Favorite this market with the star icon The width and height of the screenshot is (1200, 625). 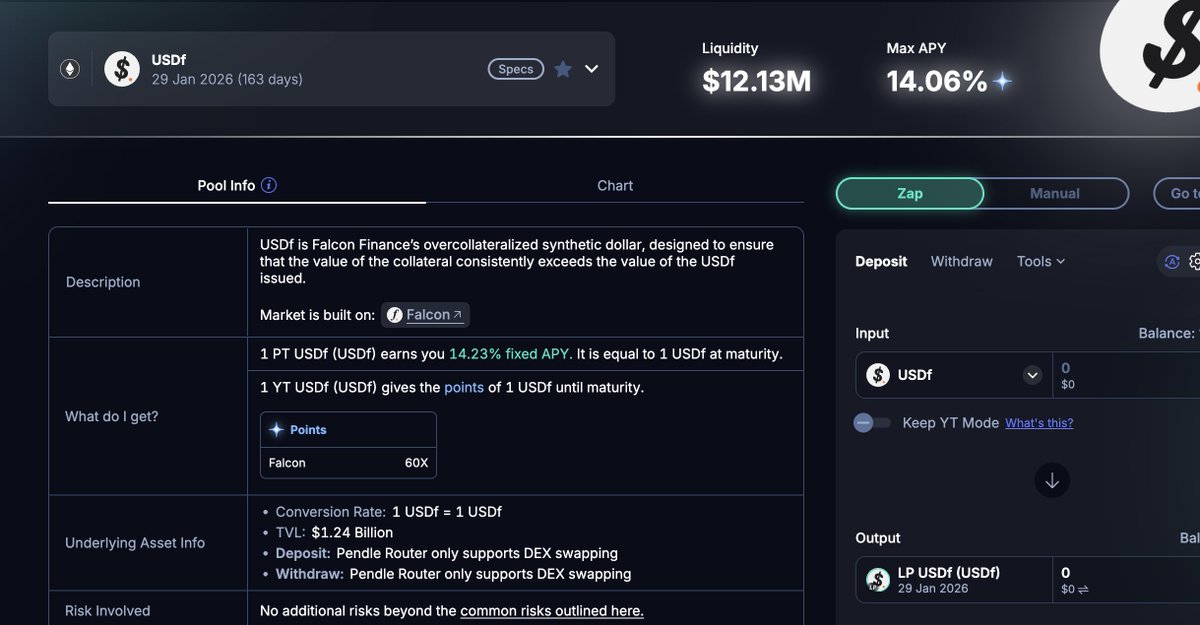click(563, 69)
